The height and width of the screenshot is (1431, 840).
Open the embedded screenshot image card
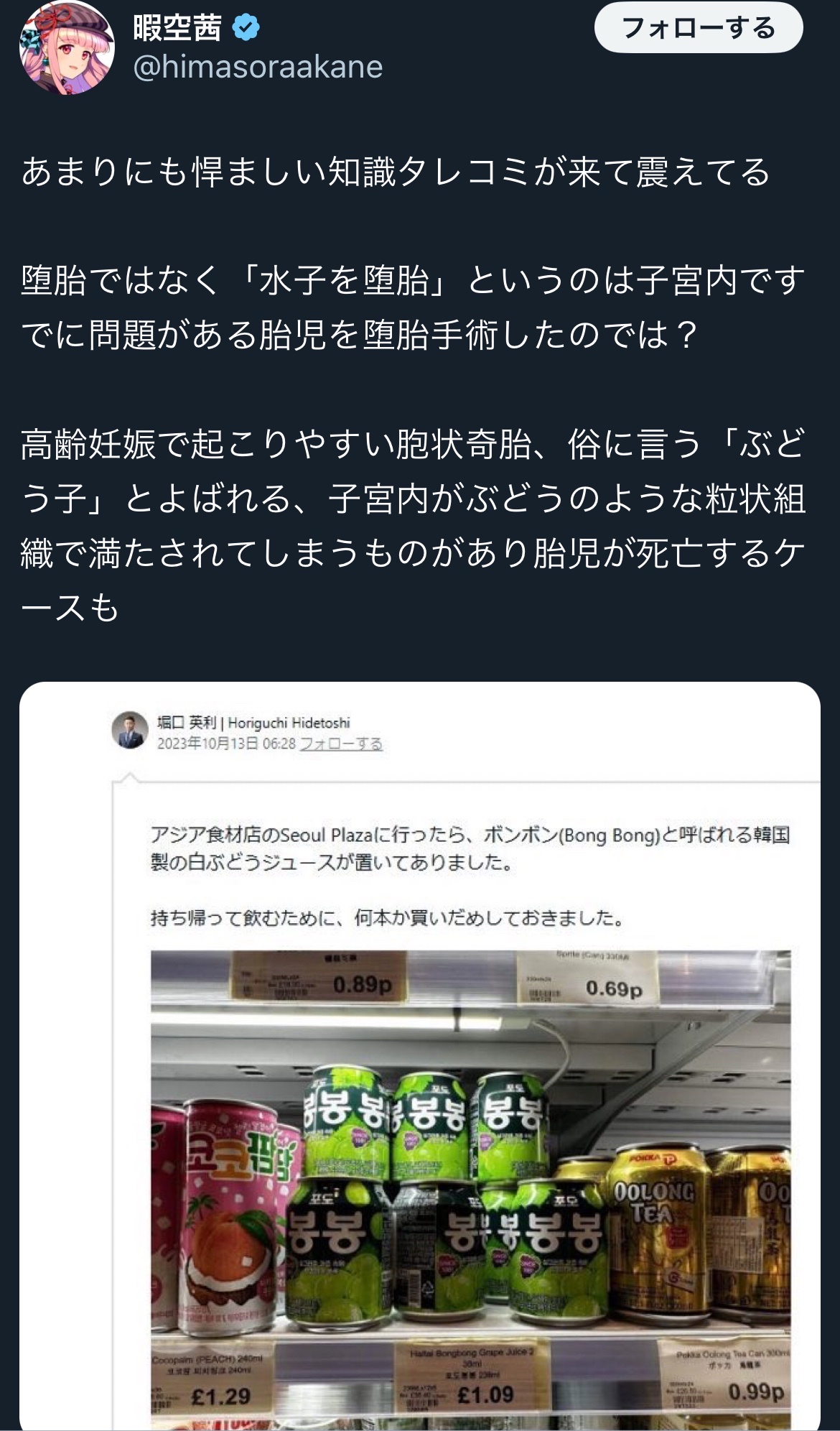coord(420,1056)
